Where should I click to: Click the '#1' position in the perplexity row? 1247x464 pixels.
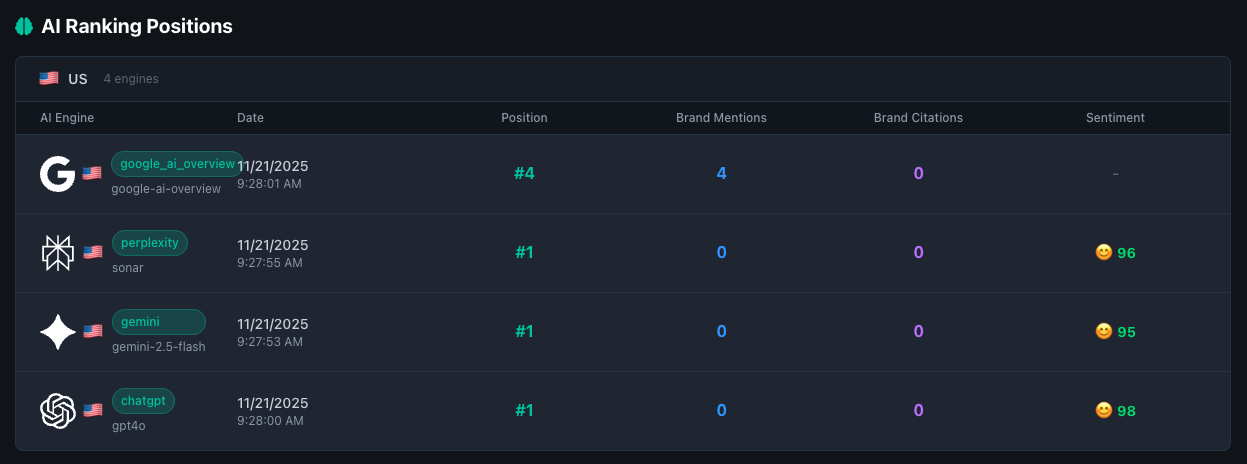pyautogui.click(x=524, y=253)
